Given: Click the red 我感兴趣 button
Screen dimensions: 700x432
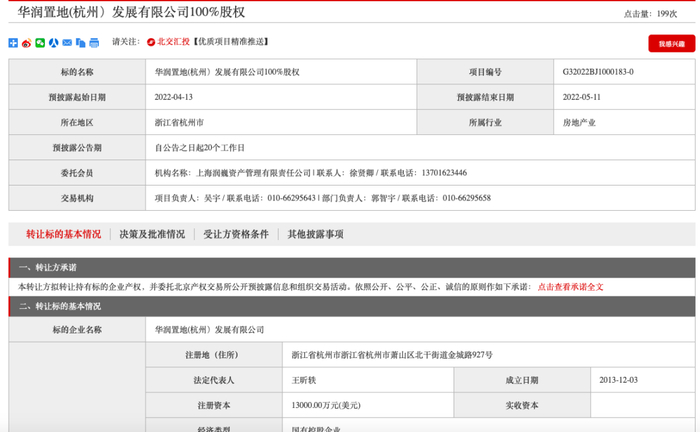Looking at the screenshot, I should coord(671,43).
